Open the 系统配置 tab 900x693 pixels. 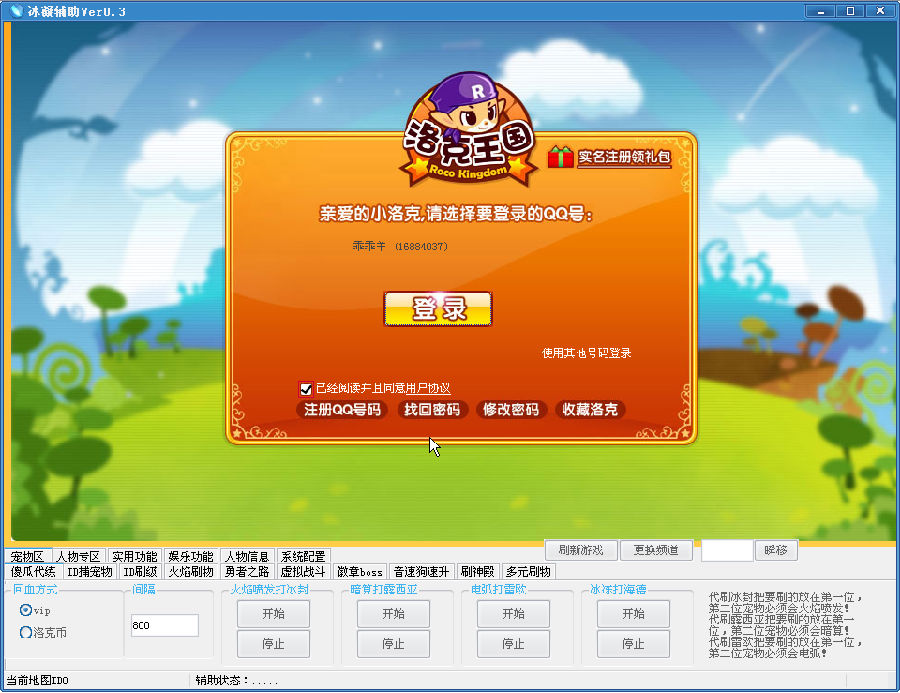(x=302, y=557)
